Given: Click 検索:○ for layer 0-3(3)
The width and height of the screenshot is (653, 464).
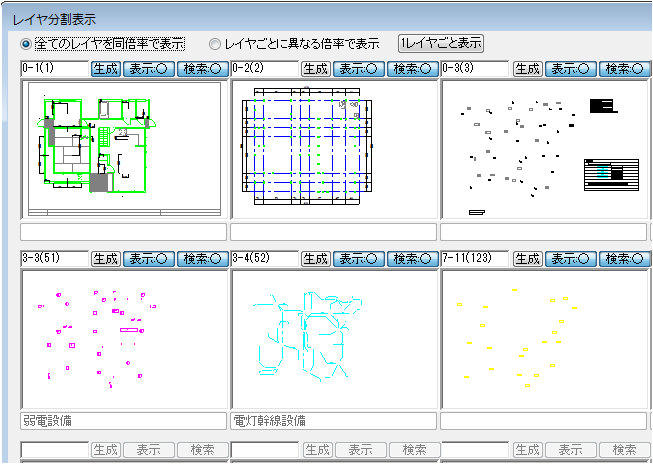Looking at the screenshot, I should (624, 69).
